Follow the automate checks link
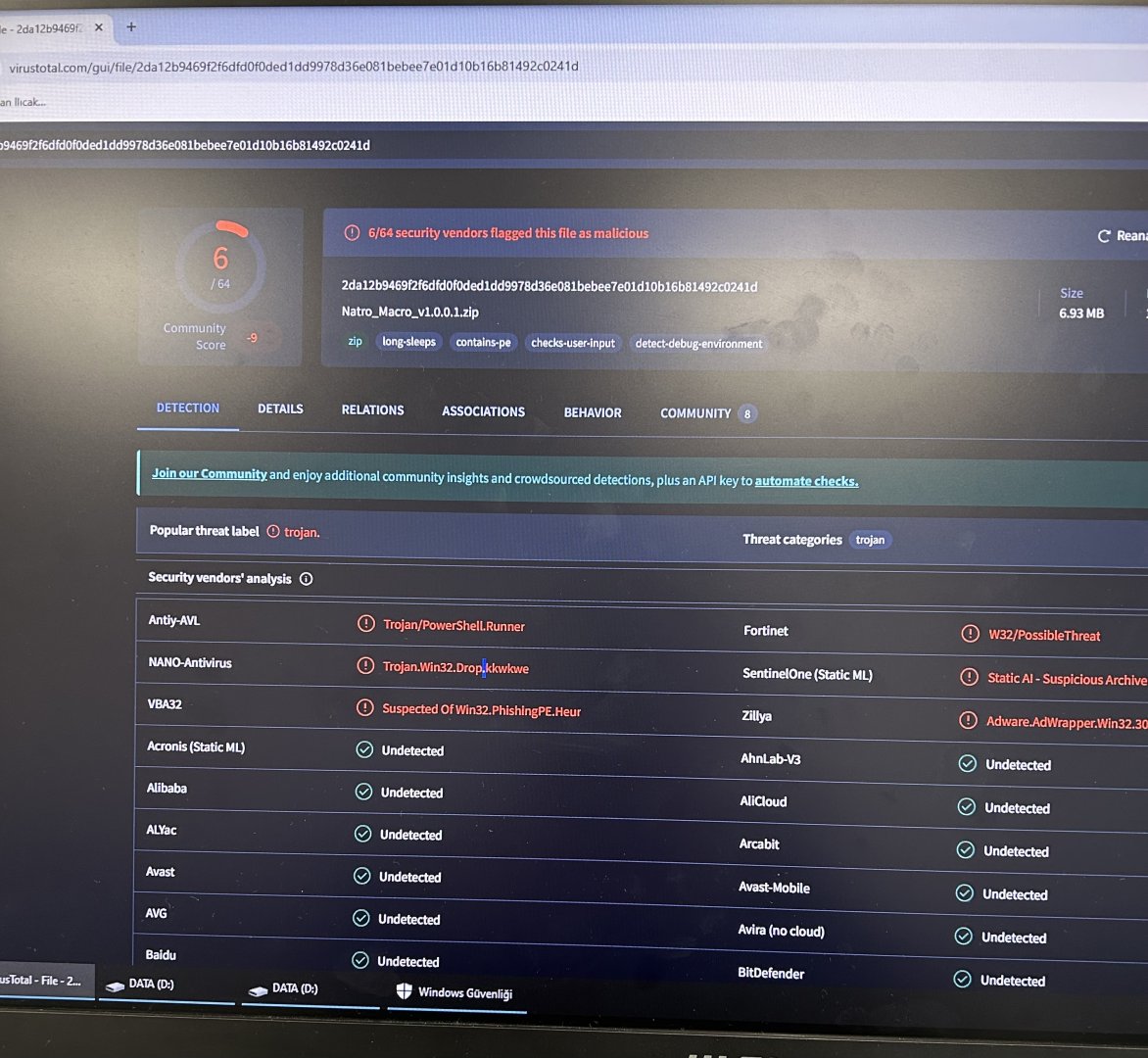The width and height of the screenshot is (1148, 1058). click(807, 481)
